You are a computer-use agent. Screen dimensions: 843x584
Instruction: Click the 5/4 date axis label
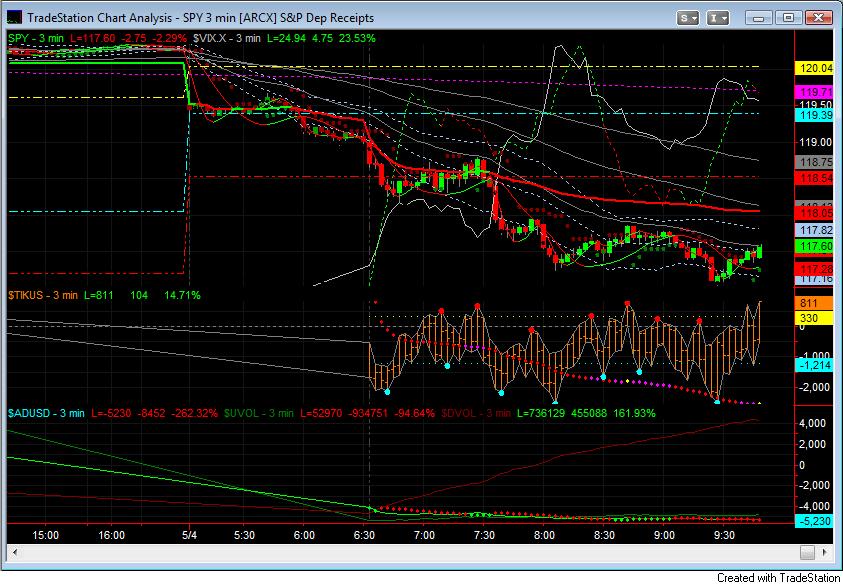(189, 535)
